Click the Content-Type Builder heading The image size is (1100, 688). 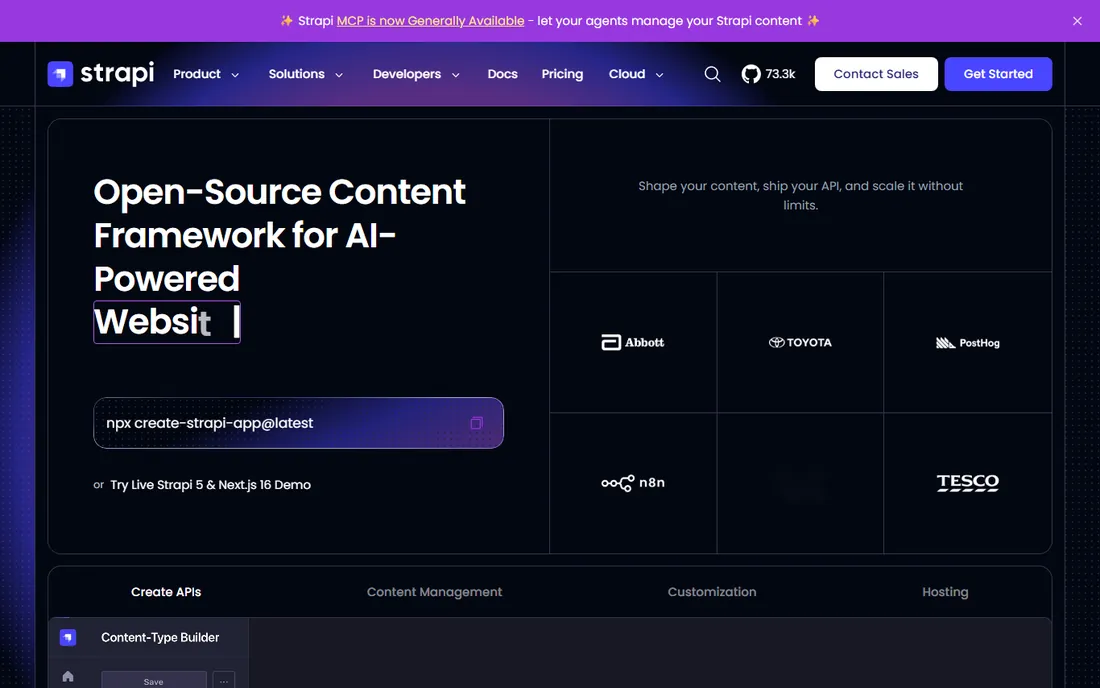(x=160, y=638)
